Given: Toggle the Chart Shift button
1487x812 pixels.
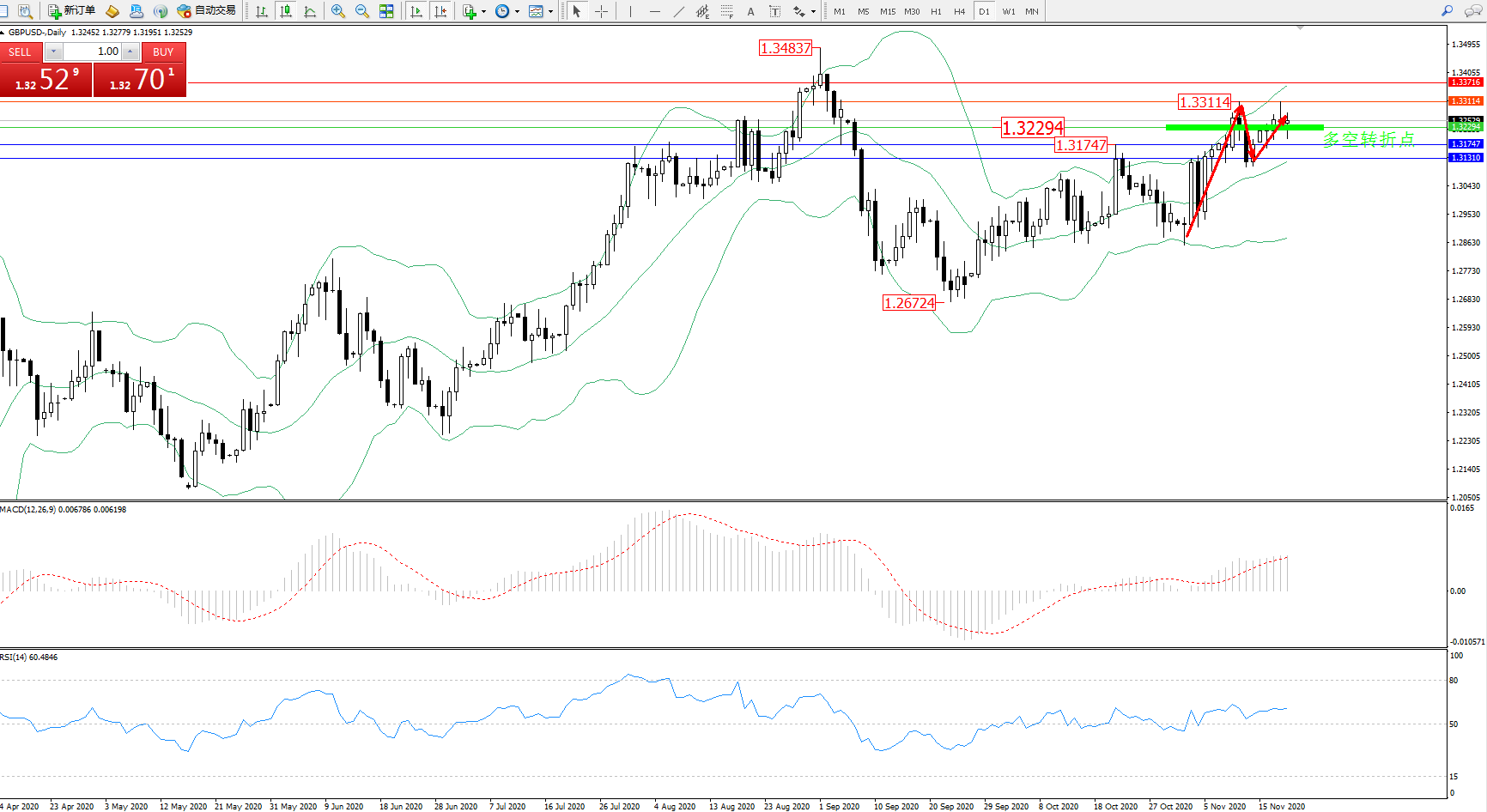Looking at the screenshot, I should click(440, 11).
